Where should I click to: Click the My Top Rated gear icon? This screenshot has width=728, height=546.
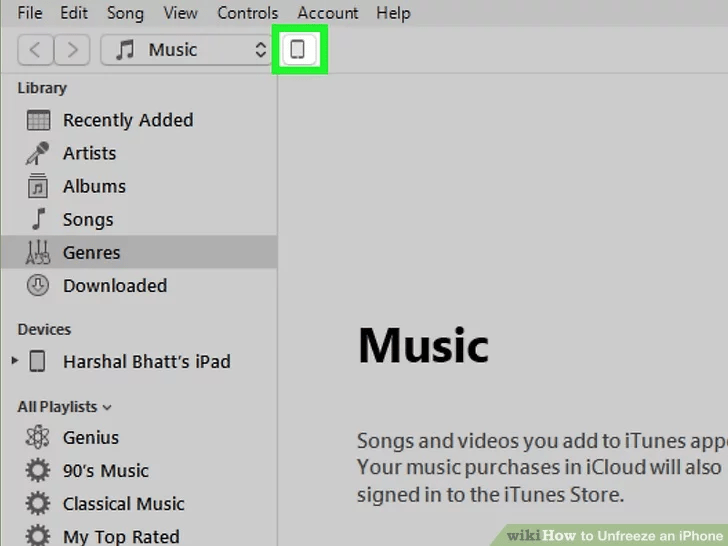coord(38,535)
